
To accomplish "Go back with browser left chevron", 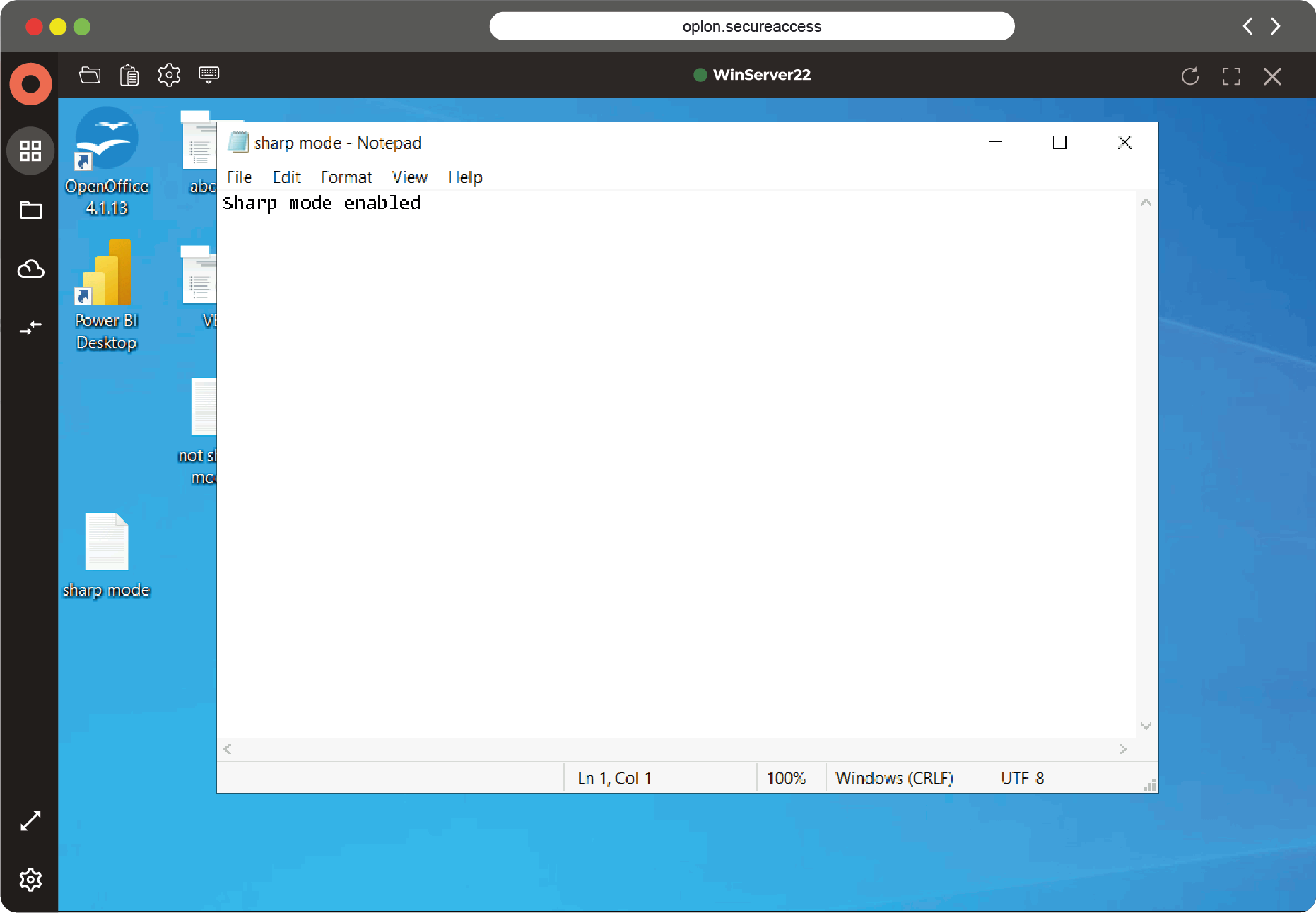I will 1248,26.
